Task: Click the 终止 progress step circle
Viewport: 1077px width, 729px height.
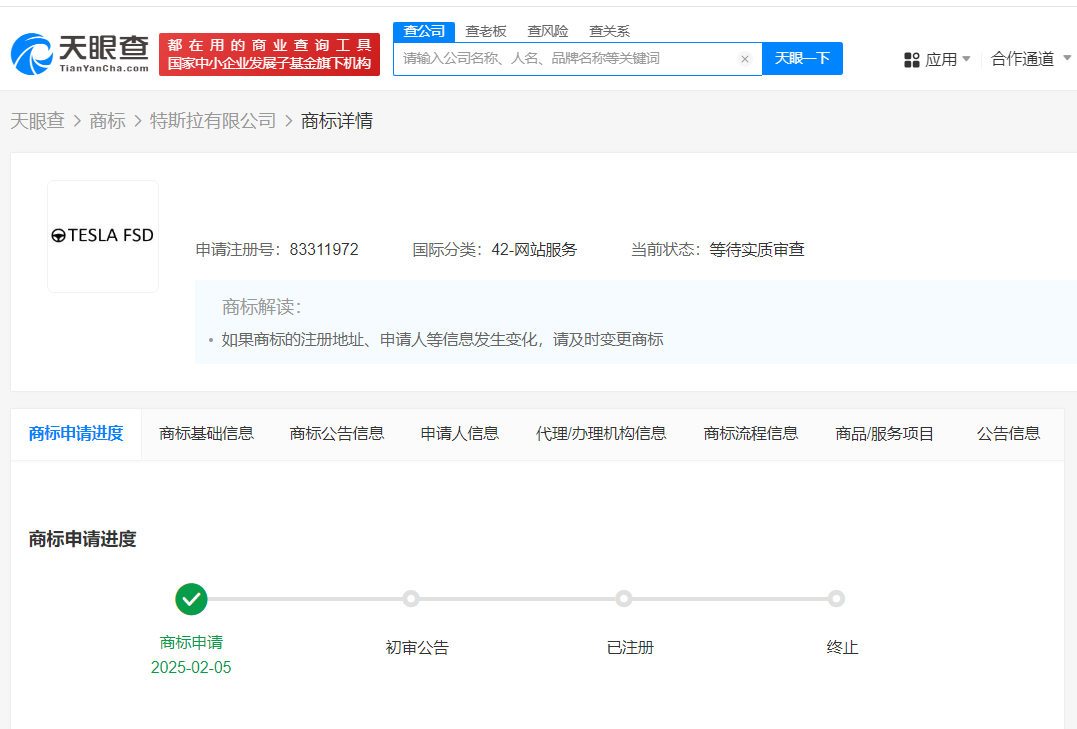Action: click(x=836, y=599)
